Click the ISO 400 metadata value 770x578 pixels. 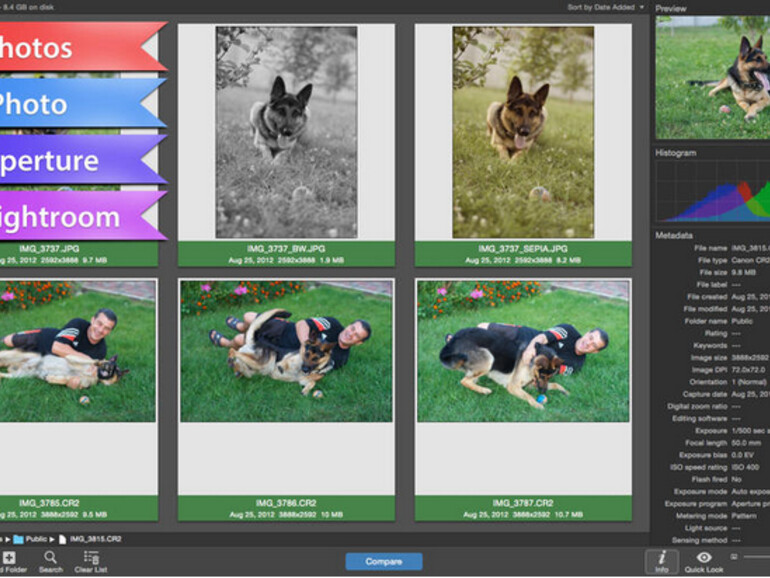(x=745, y=468)
